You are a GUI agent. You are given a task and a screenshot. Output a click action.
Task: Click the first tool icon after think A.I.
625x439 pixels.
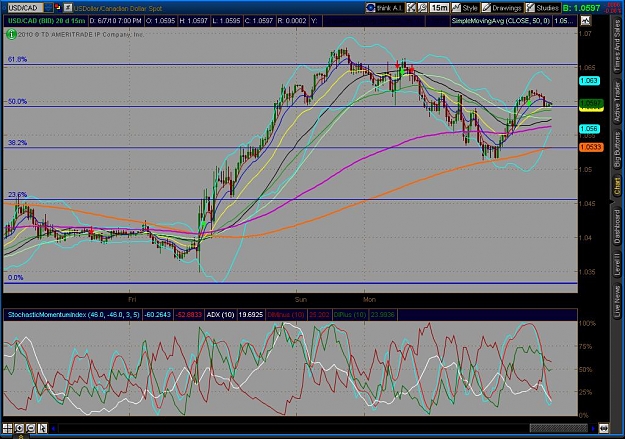point(411,8)
